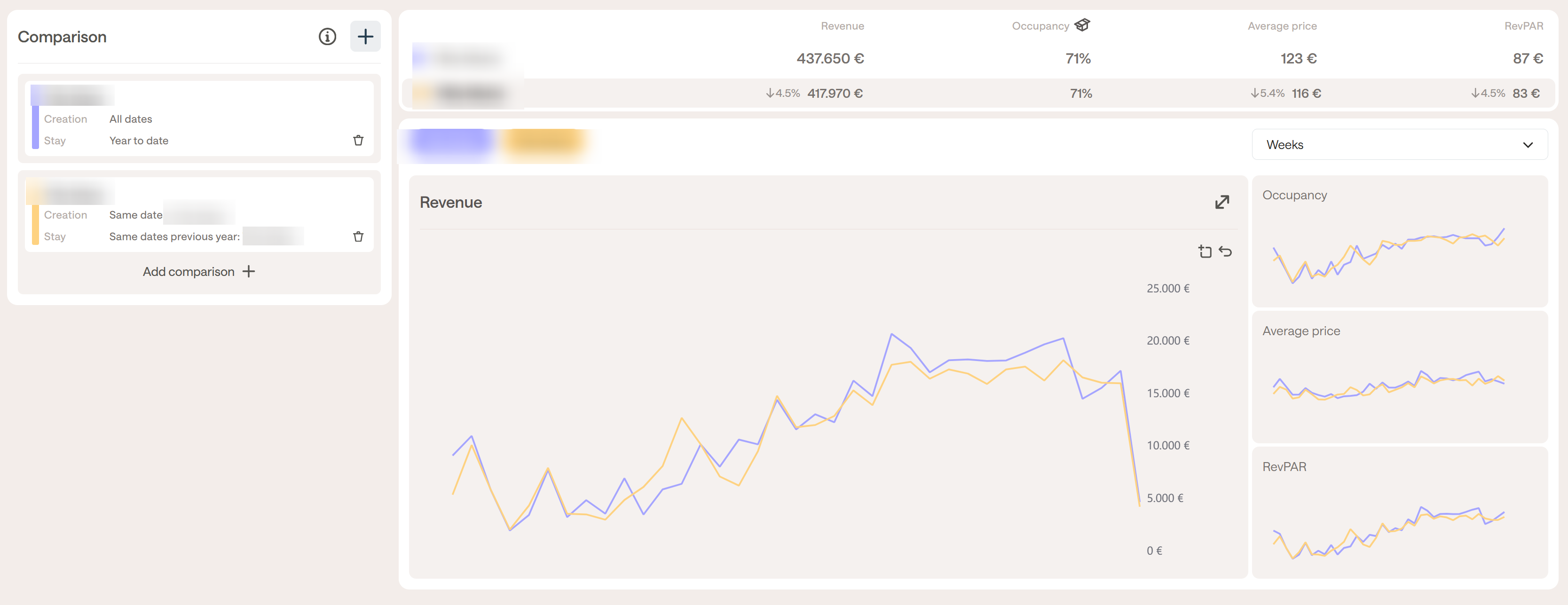Image resolution: width=1568 pixels, height=605 pixels.
Task: Click the Year to date stay value
Action: pyautogui.click(x=139, y=141)
